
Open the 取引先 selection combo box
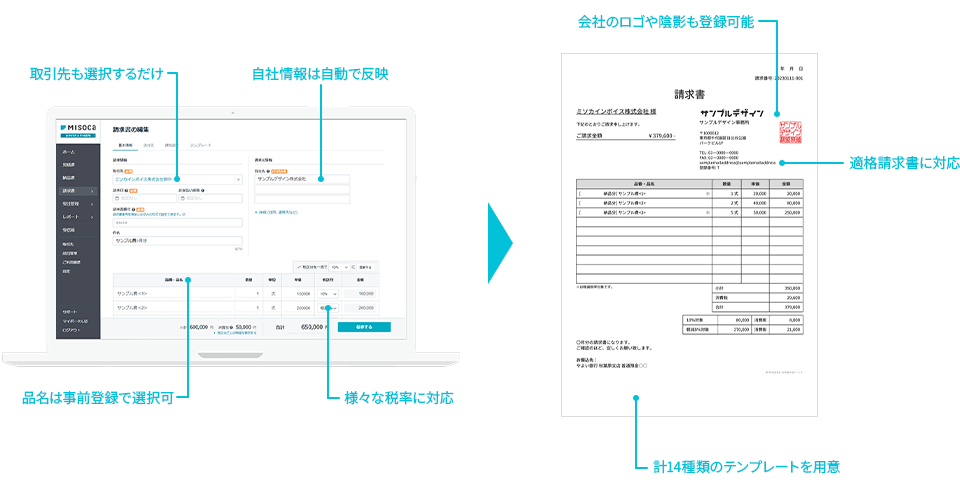178,179
